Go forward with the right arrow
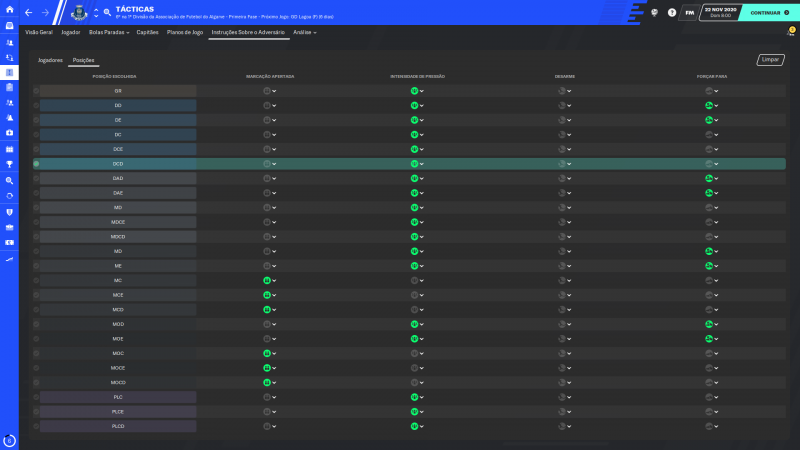Image resolution: width=800 pixels, height=450 pixels. pos(45,13)
